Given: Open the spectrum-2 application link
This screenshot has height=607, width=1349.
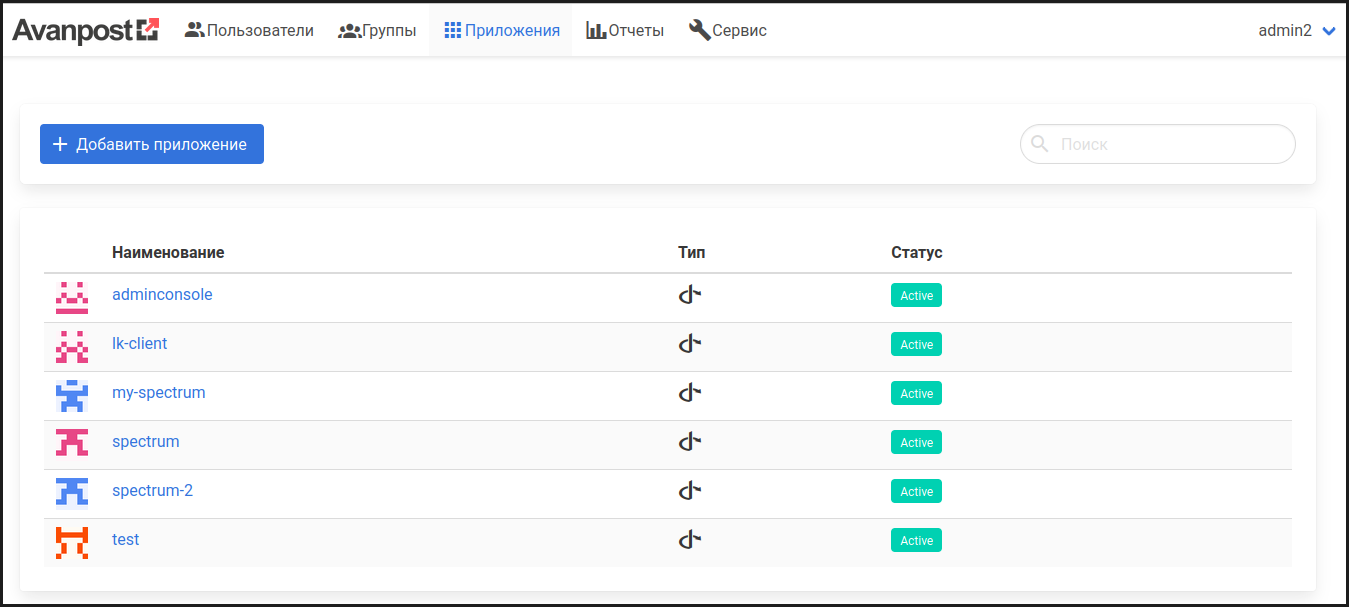Looking at the screenshot, I should pyautogui.click(x=152, y=491).
